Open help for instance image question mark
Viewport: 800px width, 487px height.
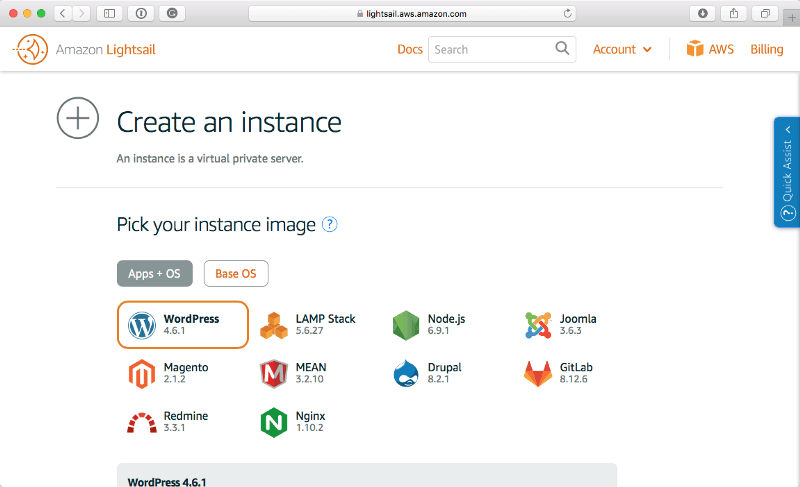pyautogui.click(x=330, y=225)
